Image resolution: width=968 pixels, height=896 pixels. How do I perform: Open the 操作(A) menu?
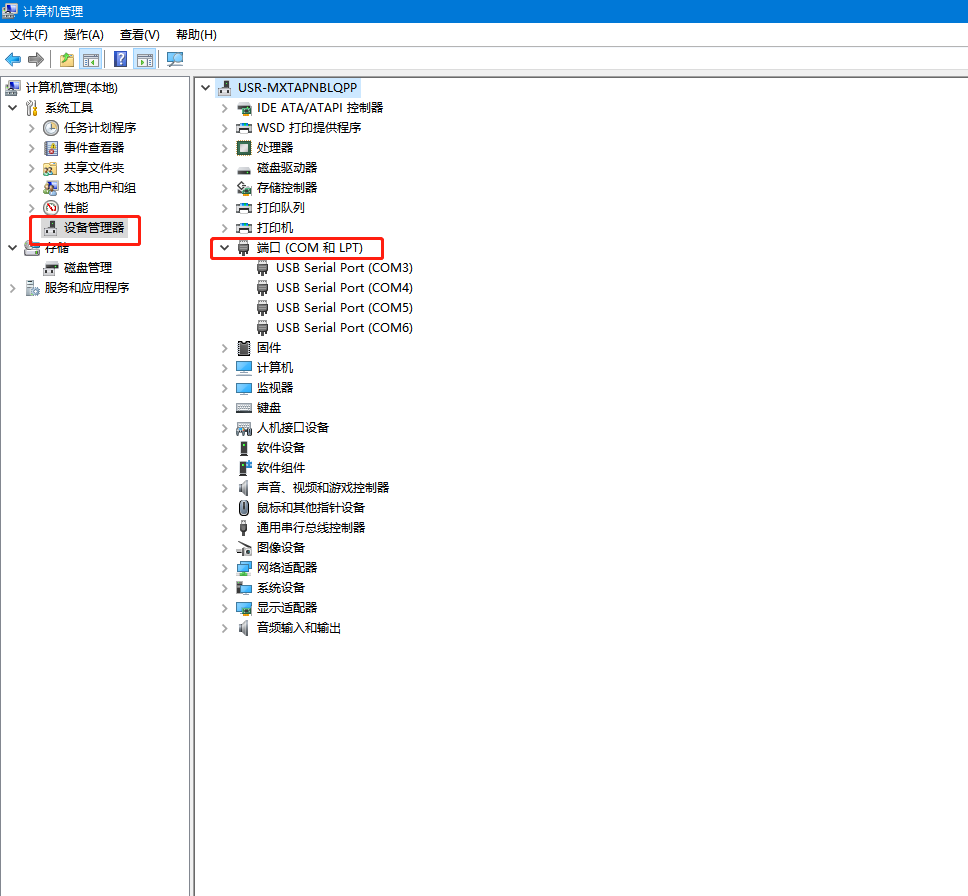click(84, 35)
